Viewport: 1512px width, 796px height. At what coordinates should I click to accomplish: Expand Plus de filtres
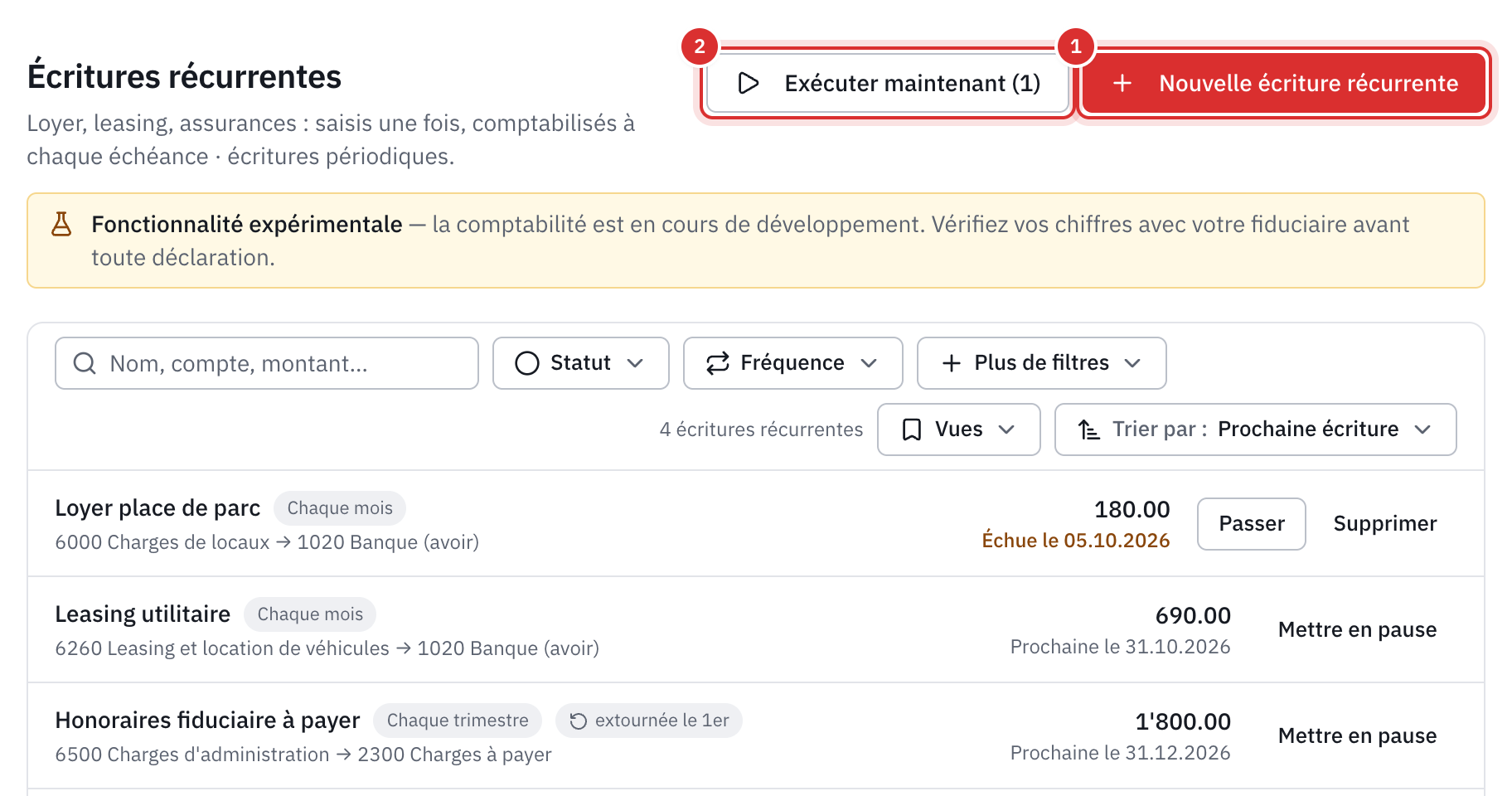click(1042, 363)
